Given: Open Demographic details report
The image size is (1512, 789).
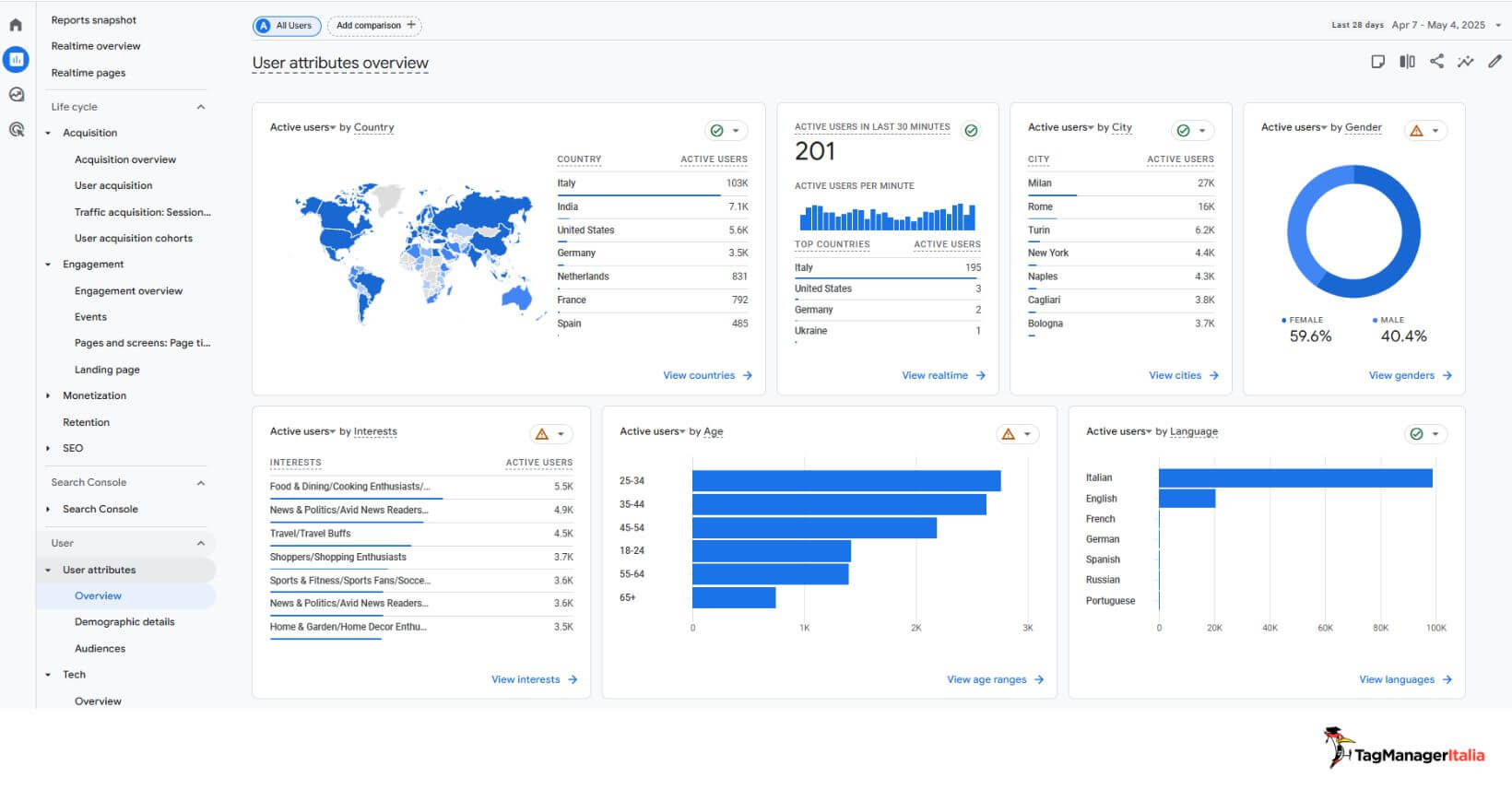Looking at the screenshot, I should coord(124,622).
